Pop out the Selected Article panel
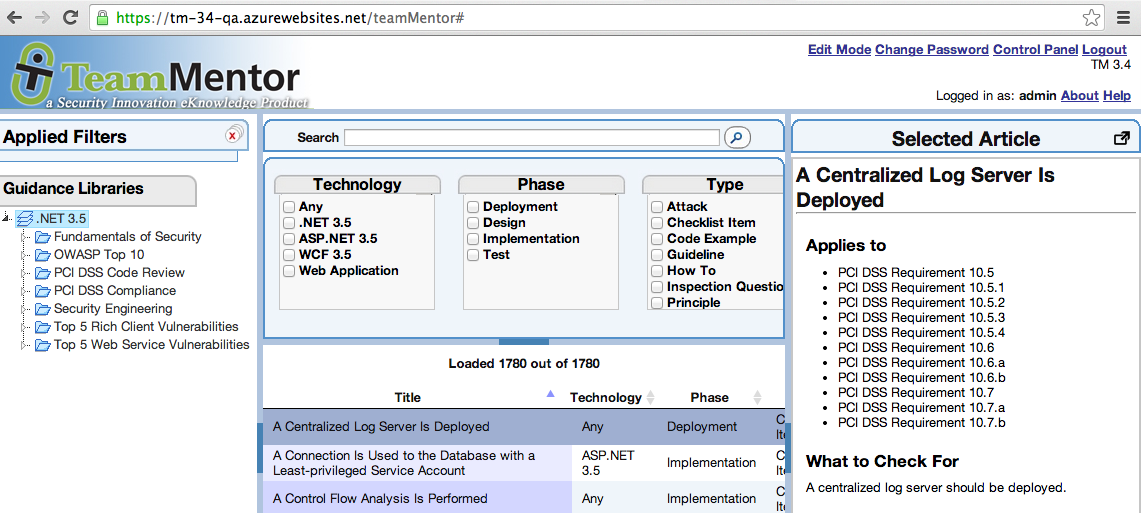Image resolution: width=1141 pixels, height=513 pixels. pos(1121,139)
